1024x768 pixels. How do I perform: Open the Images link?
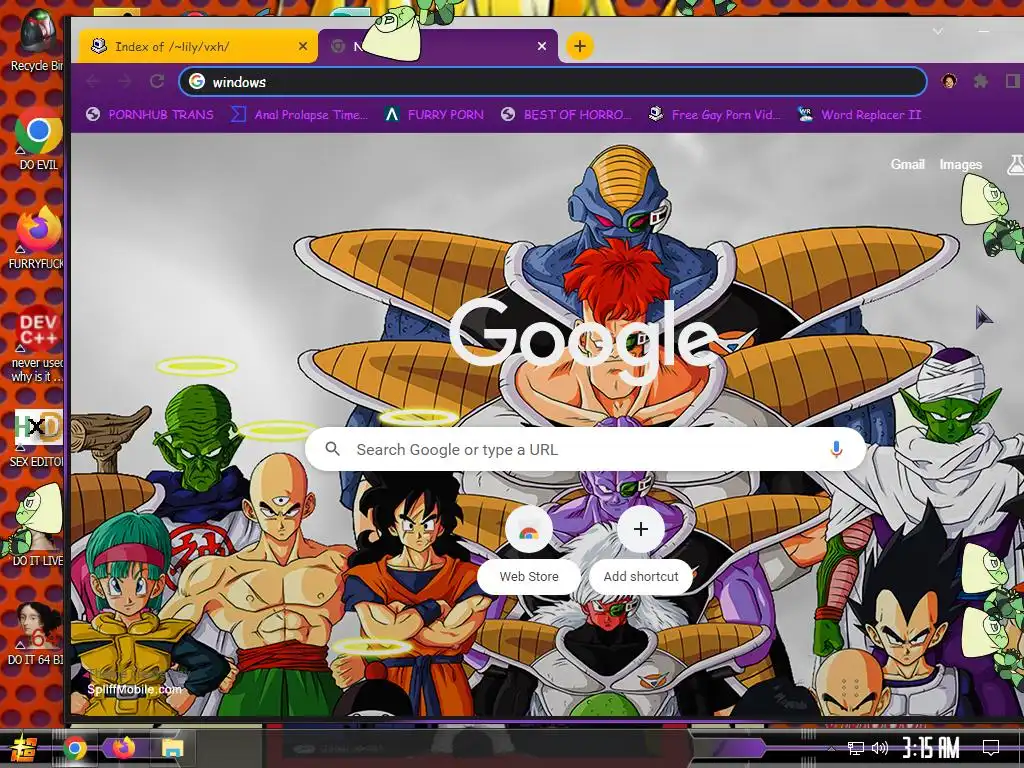pos(960,165)
